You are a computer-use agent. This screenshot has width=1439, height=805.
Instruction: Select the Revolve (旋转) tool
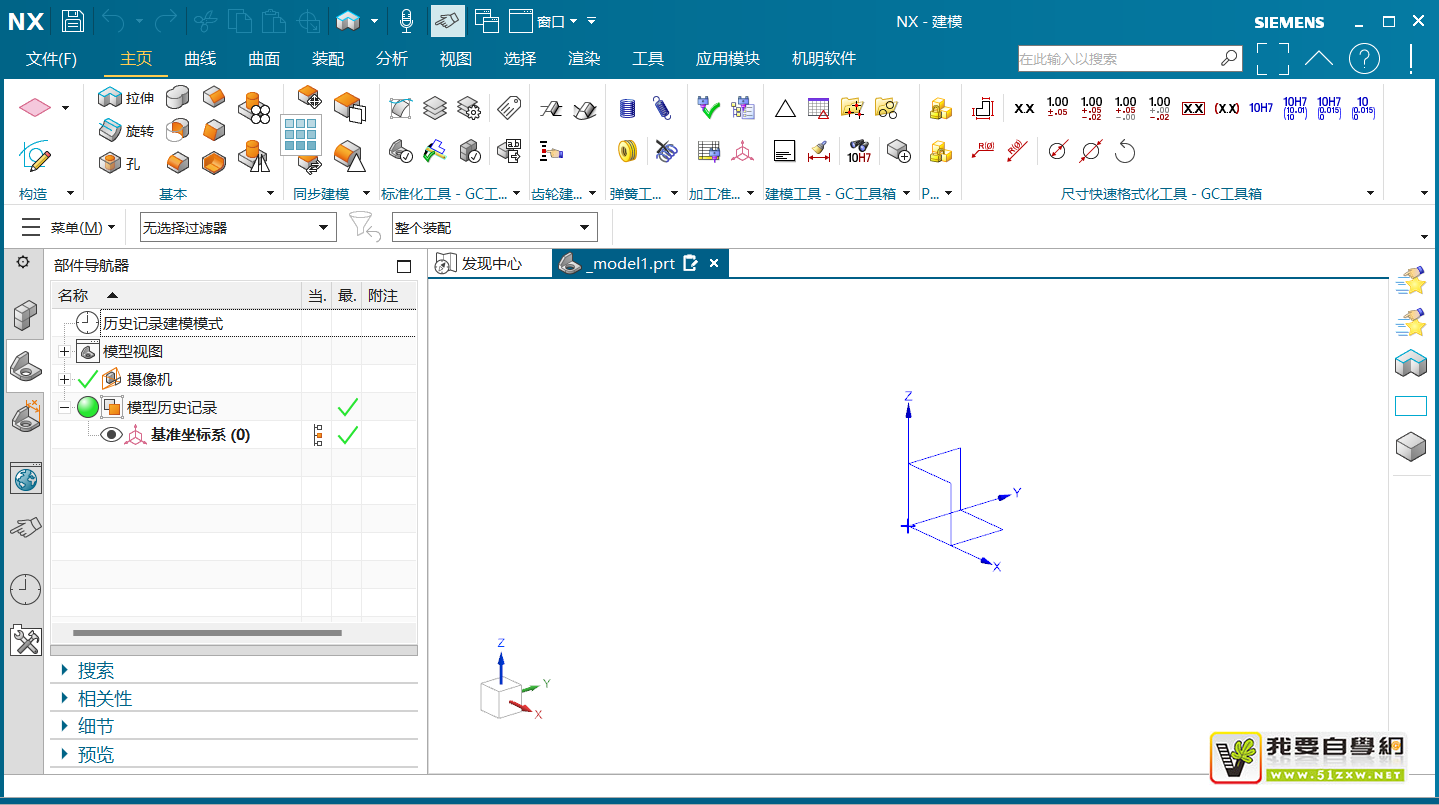pyautogui.click(x=110, y=130)
